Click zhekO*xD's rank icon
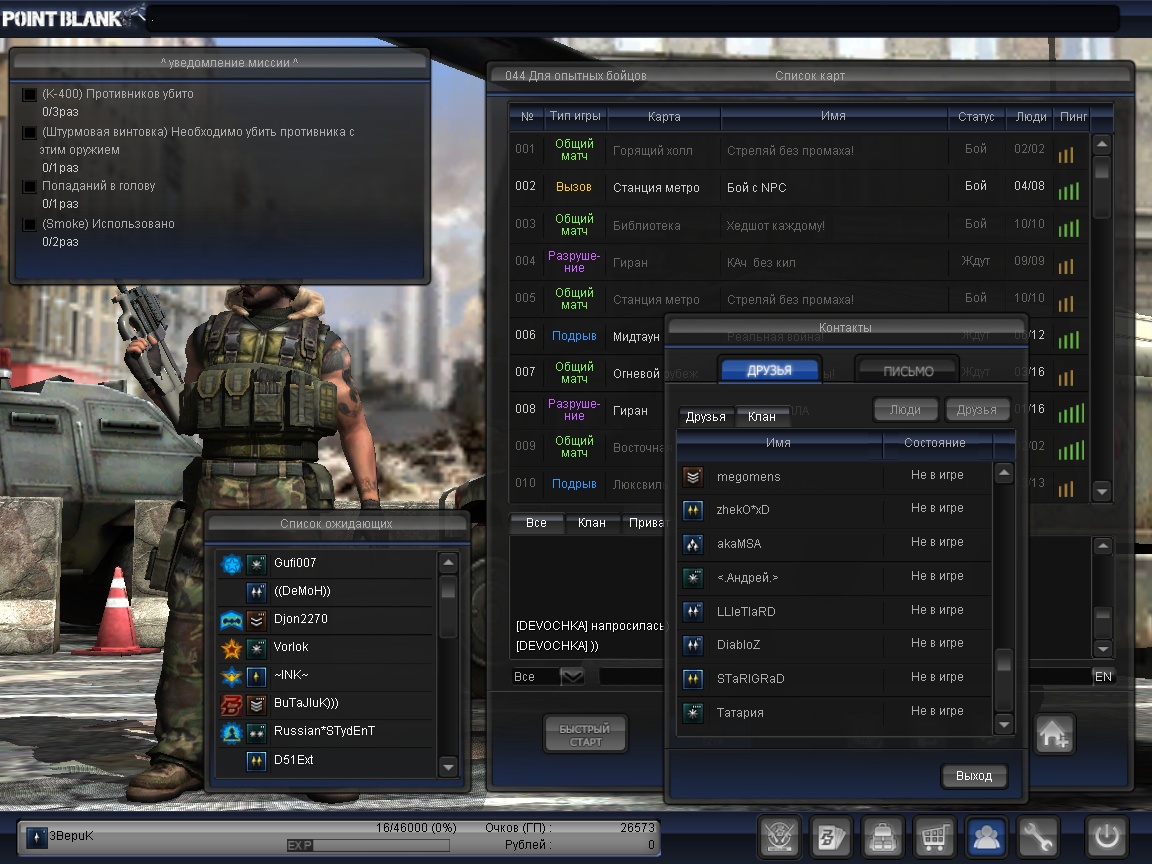Viewport: 1152px width, 864px height. (x=693, y=510)
